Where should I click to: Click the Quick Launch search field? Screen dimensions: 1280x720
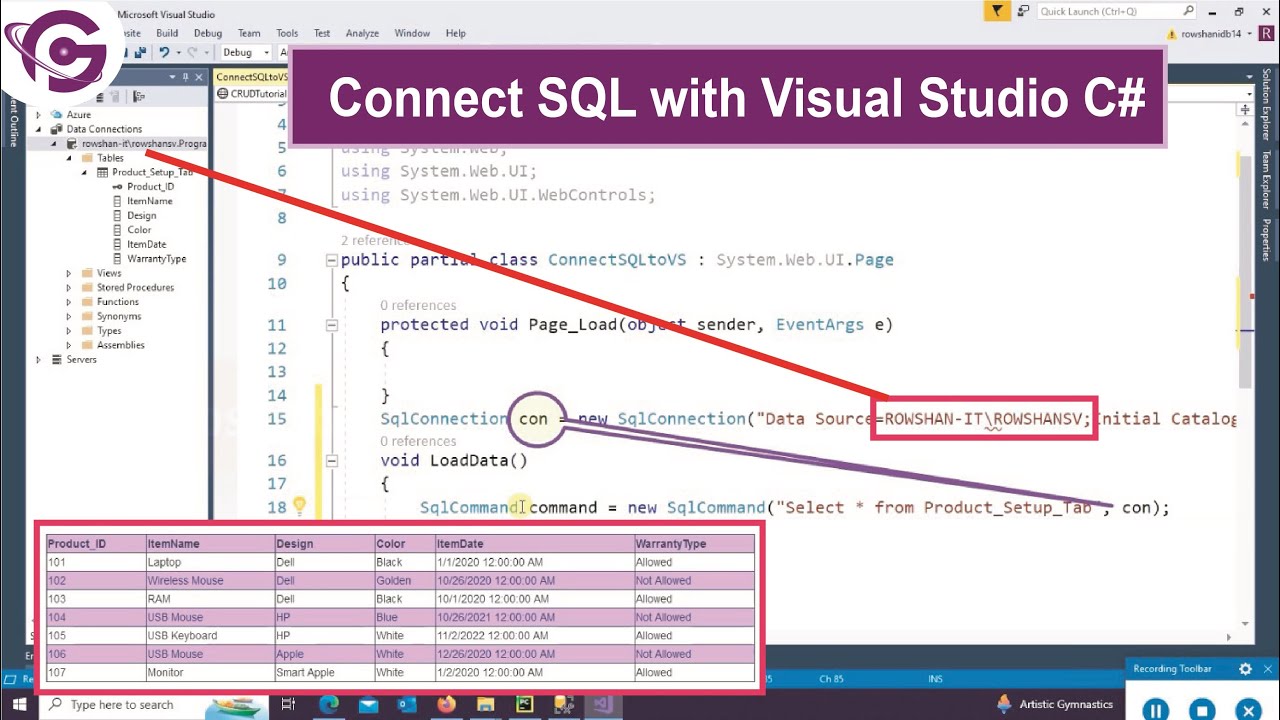[1116, 11]
